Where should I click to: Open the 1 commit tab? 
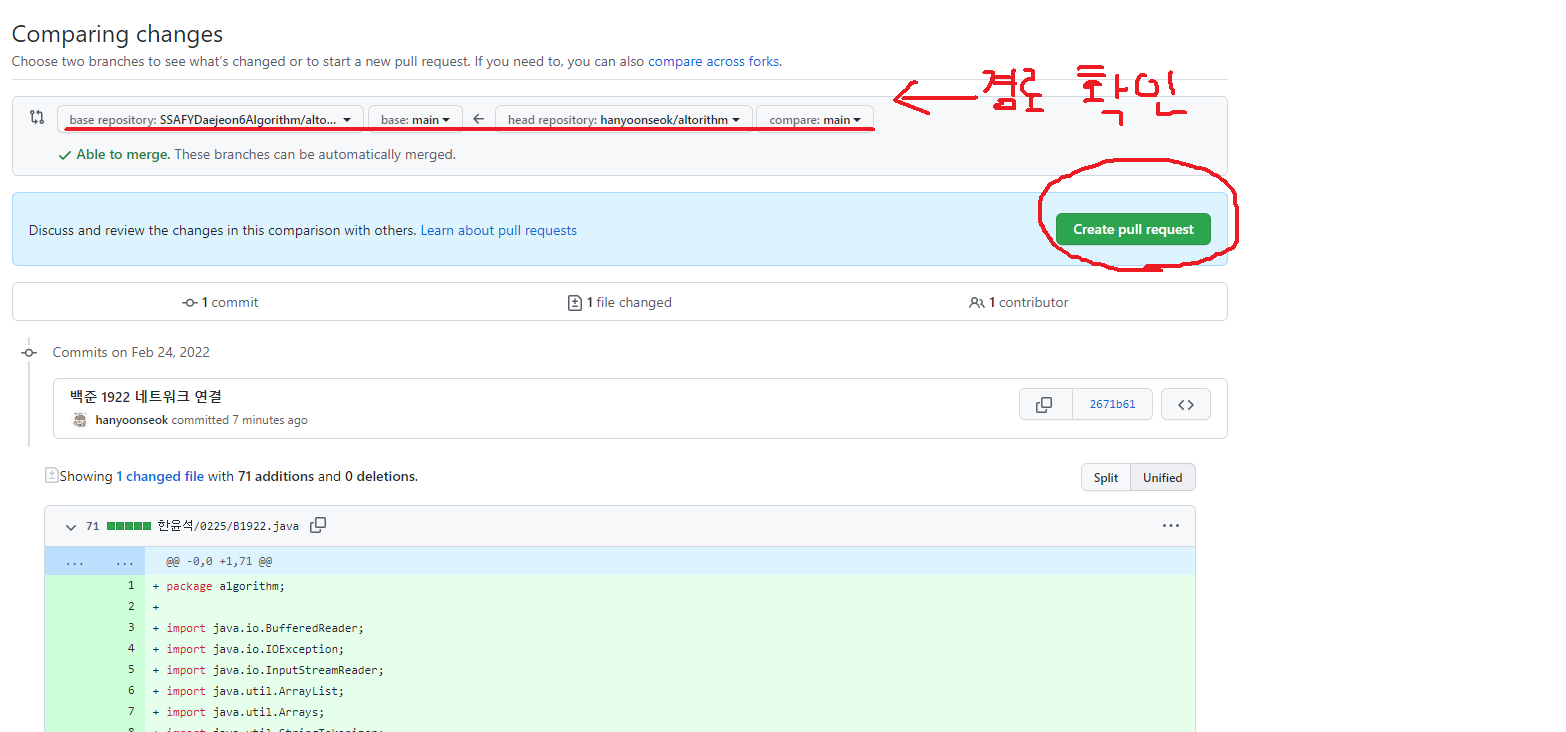coord(219,302)
